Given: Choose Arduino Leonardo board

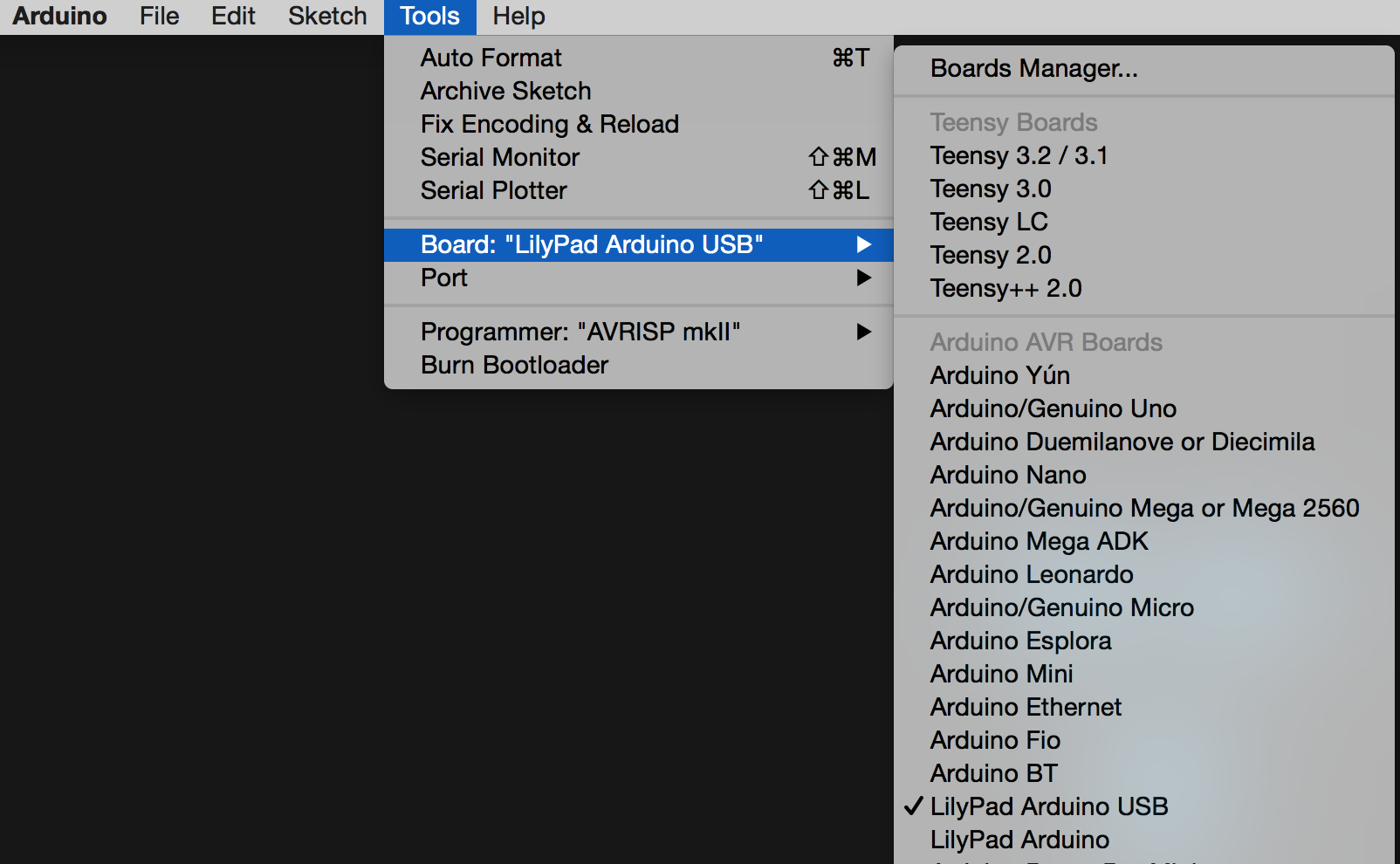Looking at the screenshot, I should point(1032,574).
